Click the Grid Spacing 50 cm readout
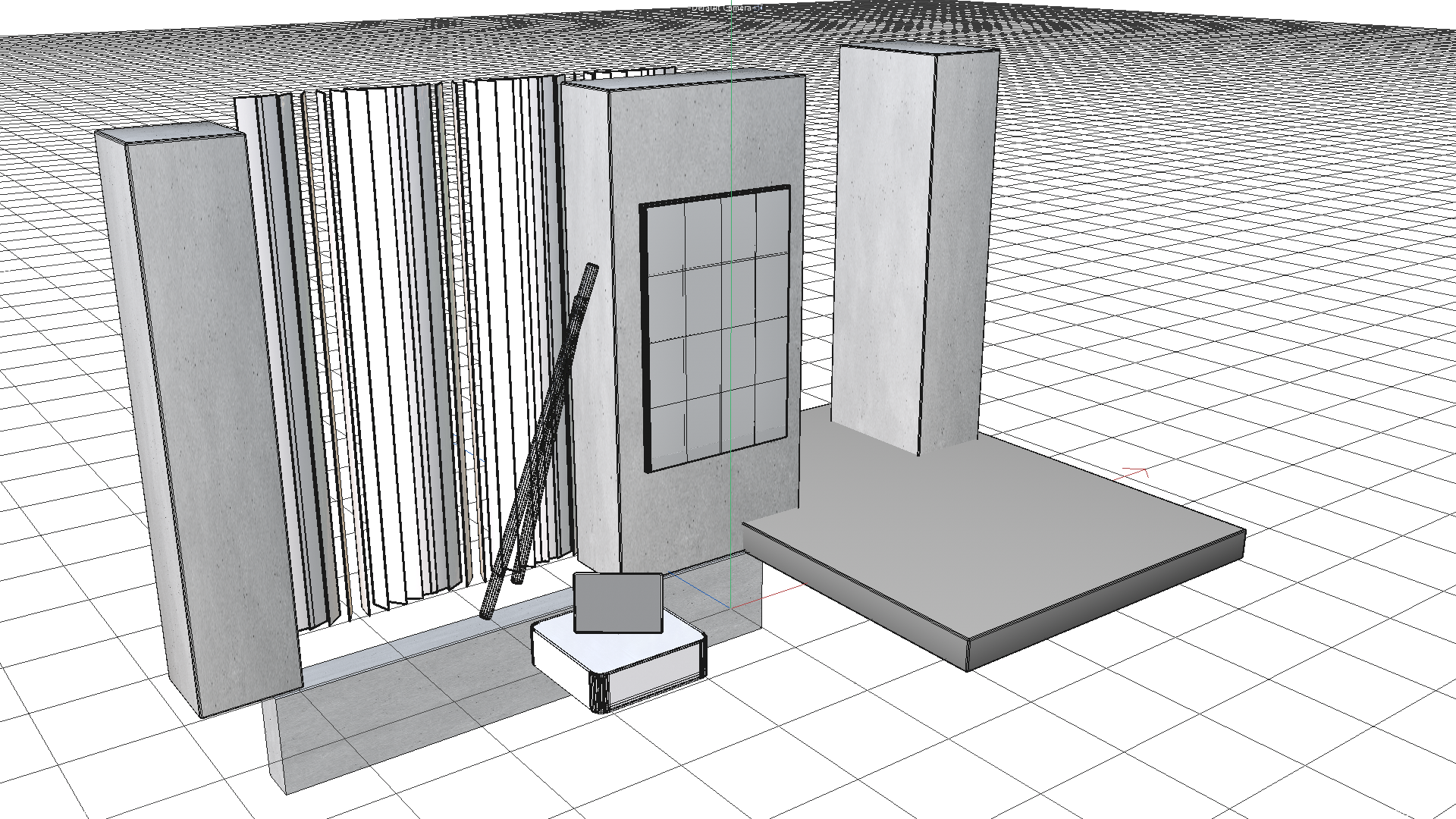The image size is (1456, 819). 1398,811
